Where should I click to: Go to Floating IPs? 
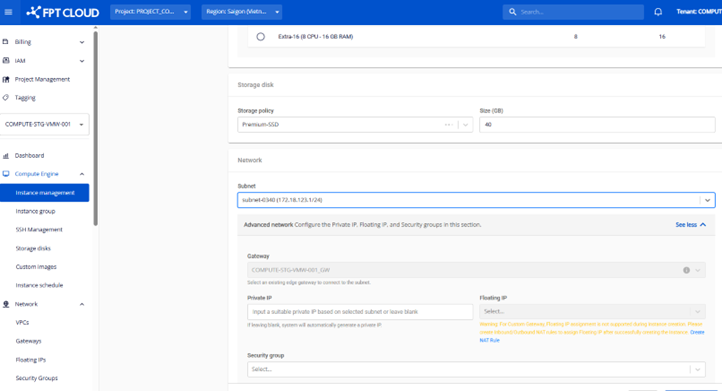click(x=31, y=360)
